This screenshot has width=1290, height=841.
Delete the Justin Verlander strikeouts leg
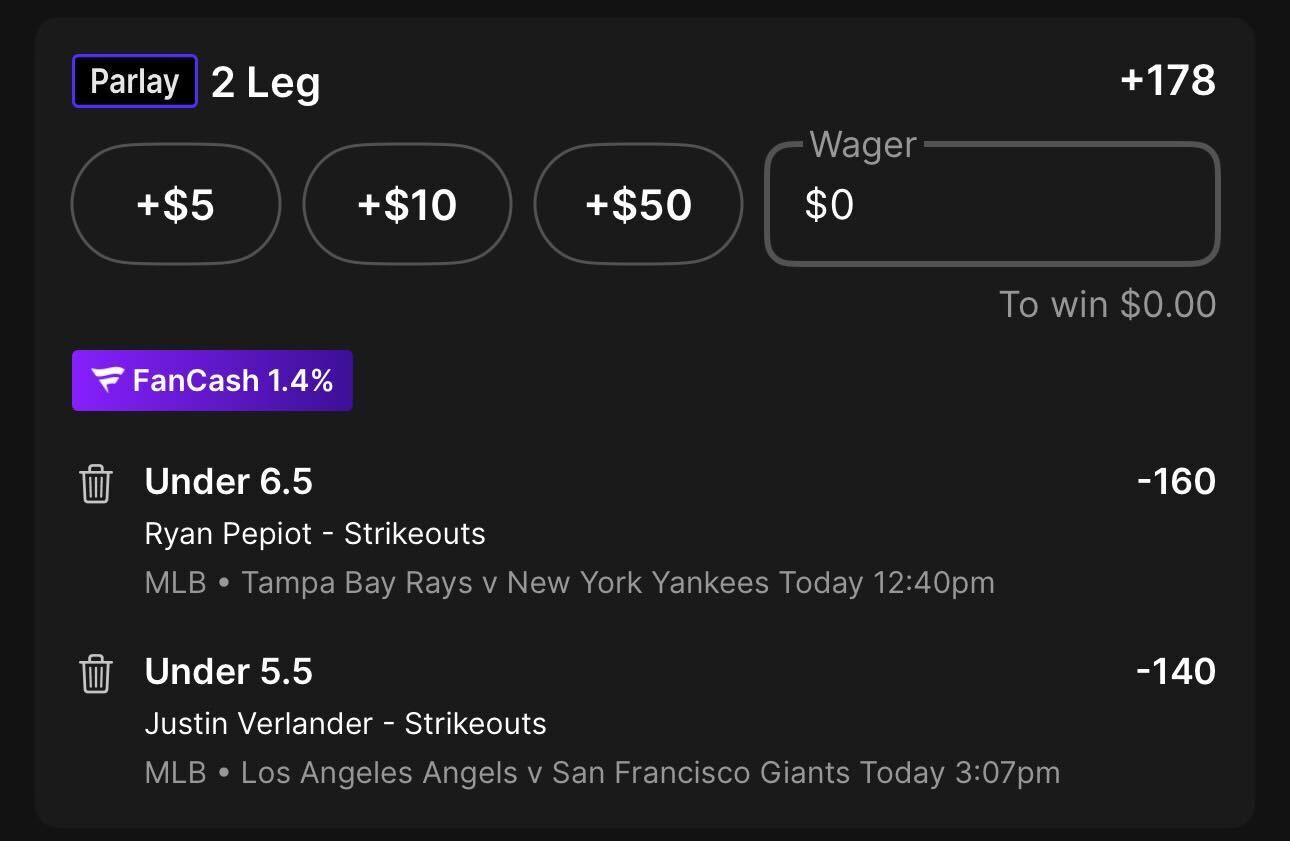[x=95, y=674]
